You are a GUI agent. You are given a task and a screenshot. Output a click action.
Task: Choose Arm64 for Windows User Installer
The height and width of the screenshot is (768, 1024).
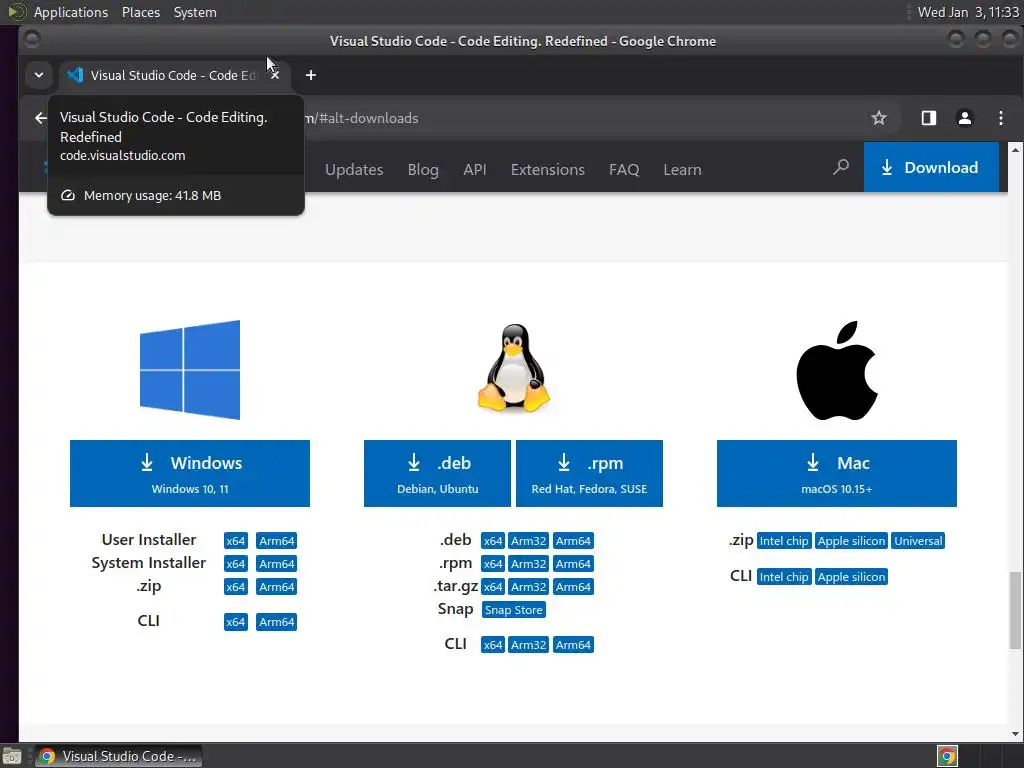tap(277, 541)
